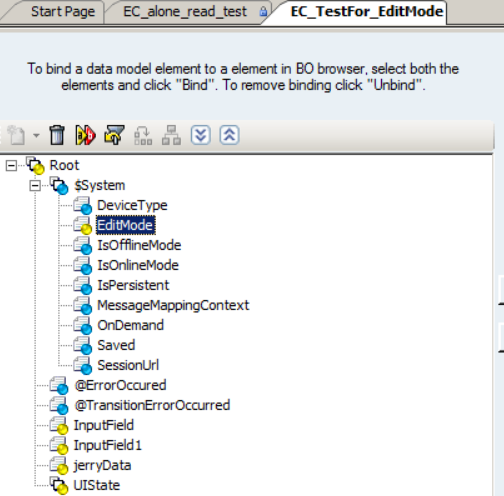Select Saved tree element
This screenshot has width=504, height=496.
point(116,345)
